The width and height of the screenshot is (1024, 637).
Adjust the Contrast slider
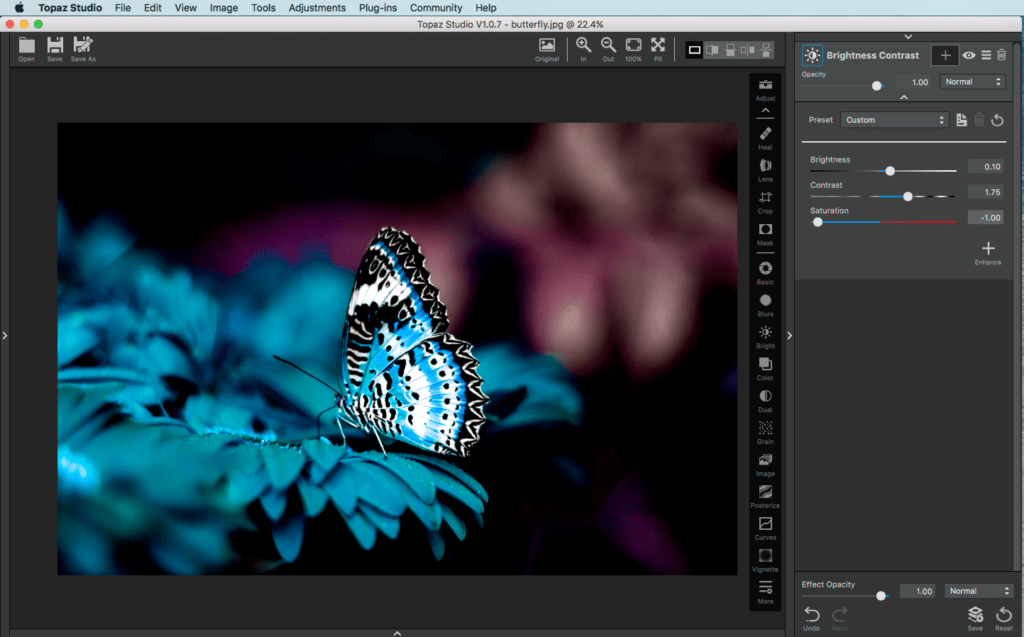point(908,197)
